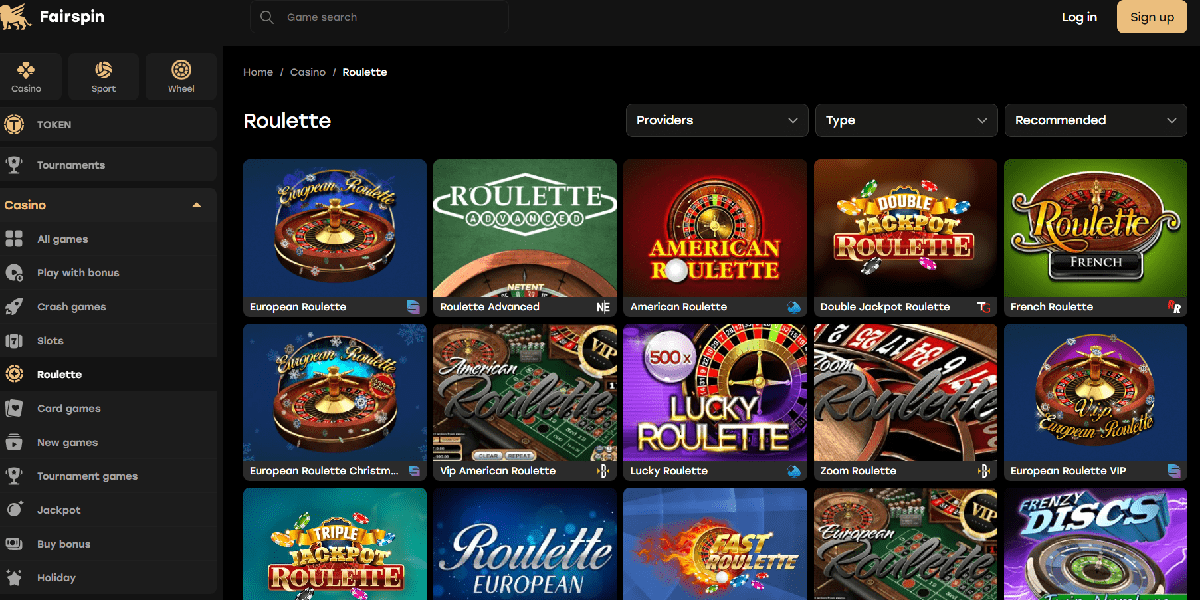Click the Card games icon
The height and width of the screenshot is (600, 1200).
pyautogui.click(x=15, y=408)
